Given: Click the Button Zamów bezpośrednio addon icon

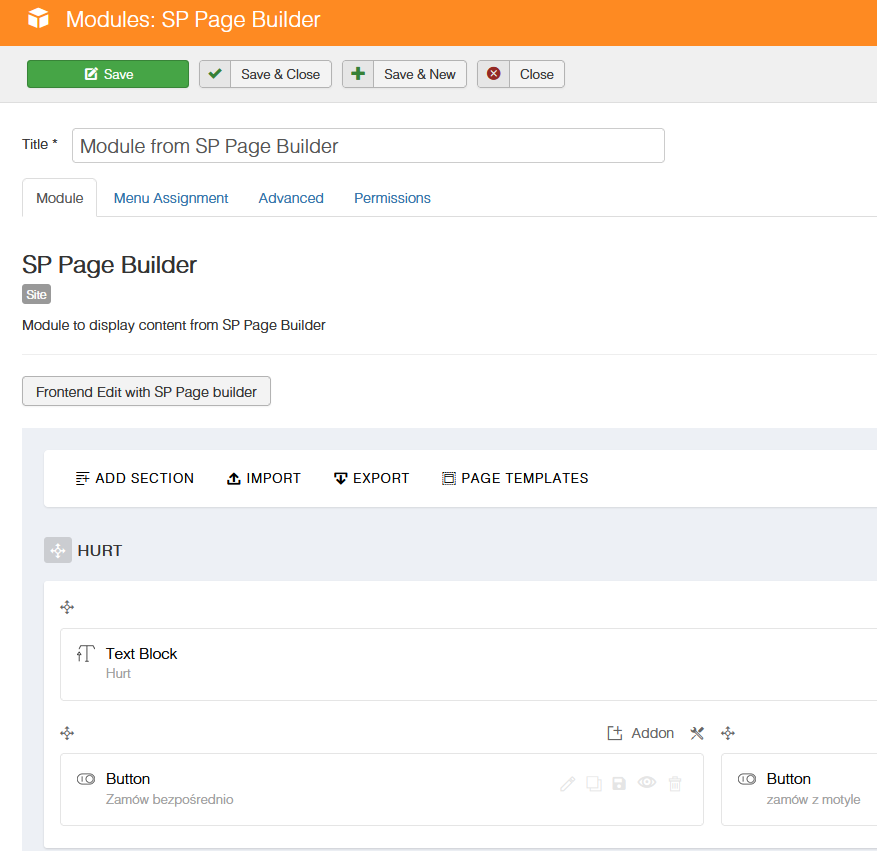Looking at the screenshot, I should 86,779.
